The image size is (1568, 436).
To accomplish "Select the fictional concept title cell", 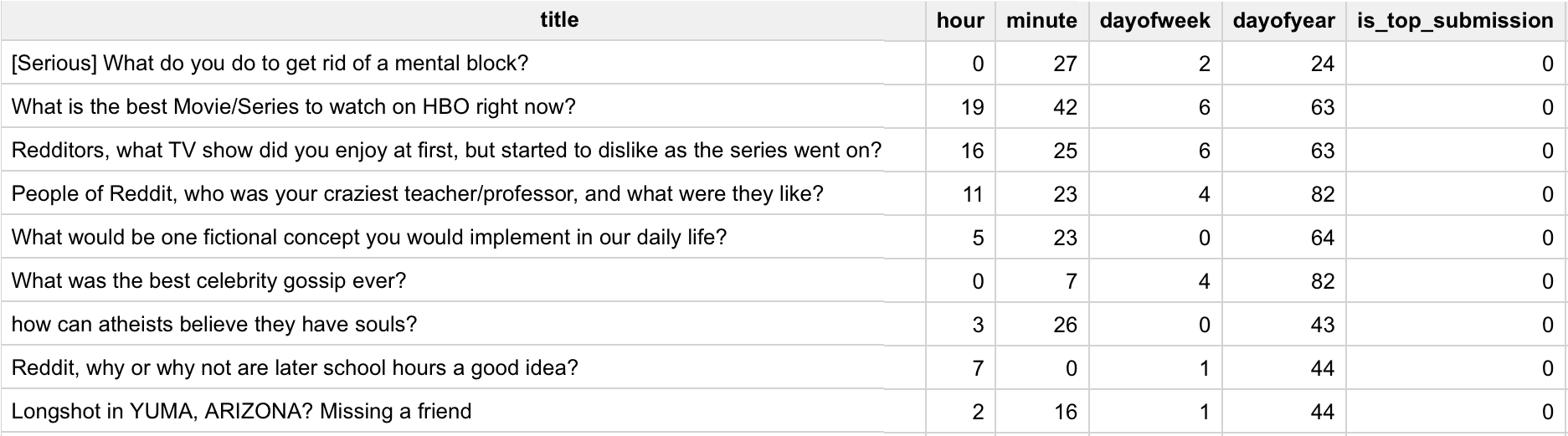I will point(368,238).
